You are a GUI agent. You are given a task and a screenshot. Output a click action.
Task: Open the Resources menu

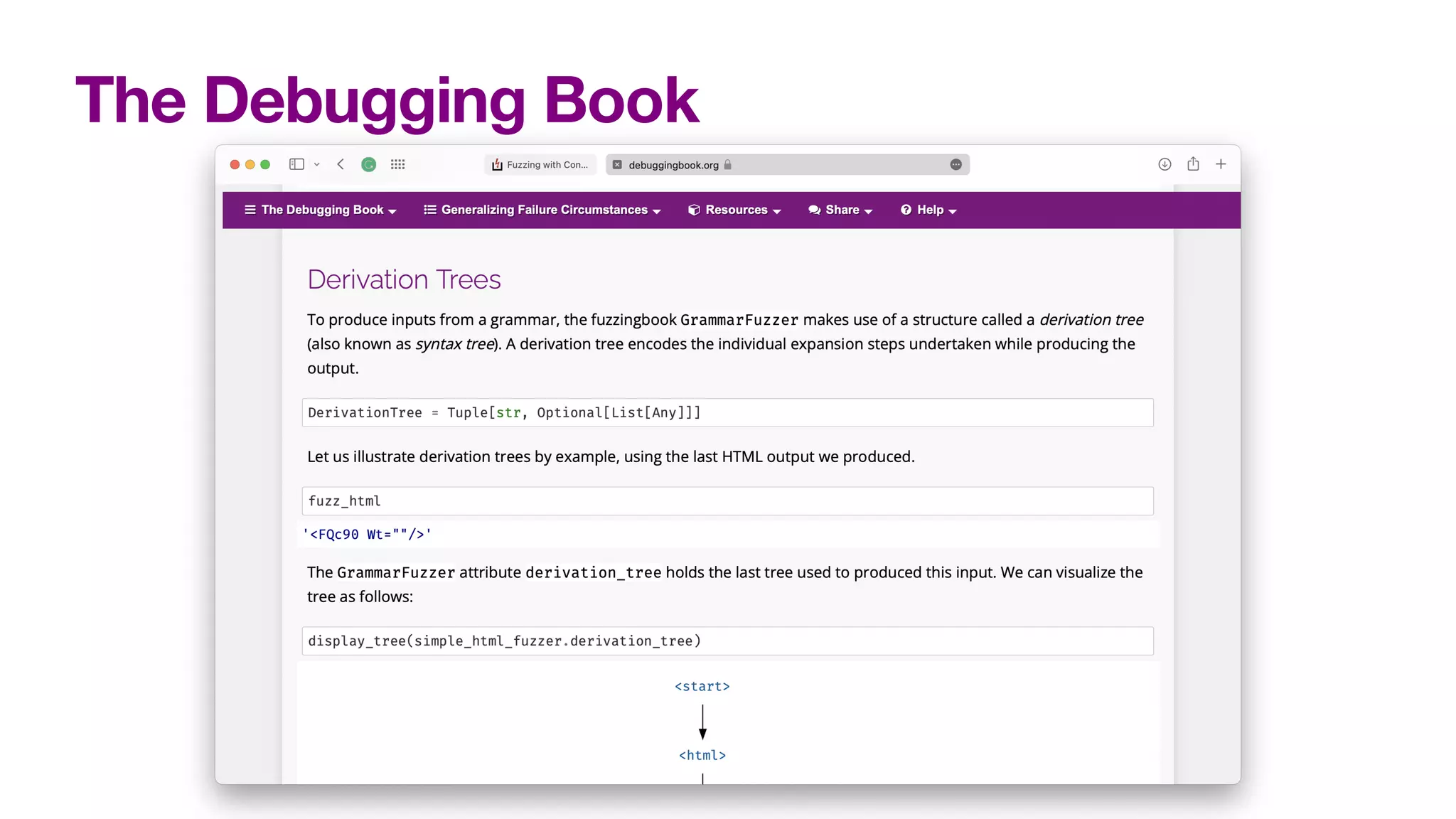pos(734,210)
